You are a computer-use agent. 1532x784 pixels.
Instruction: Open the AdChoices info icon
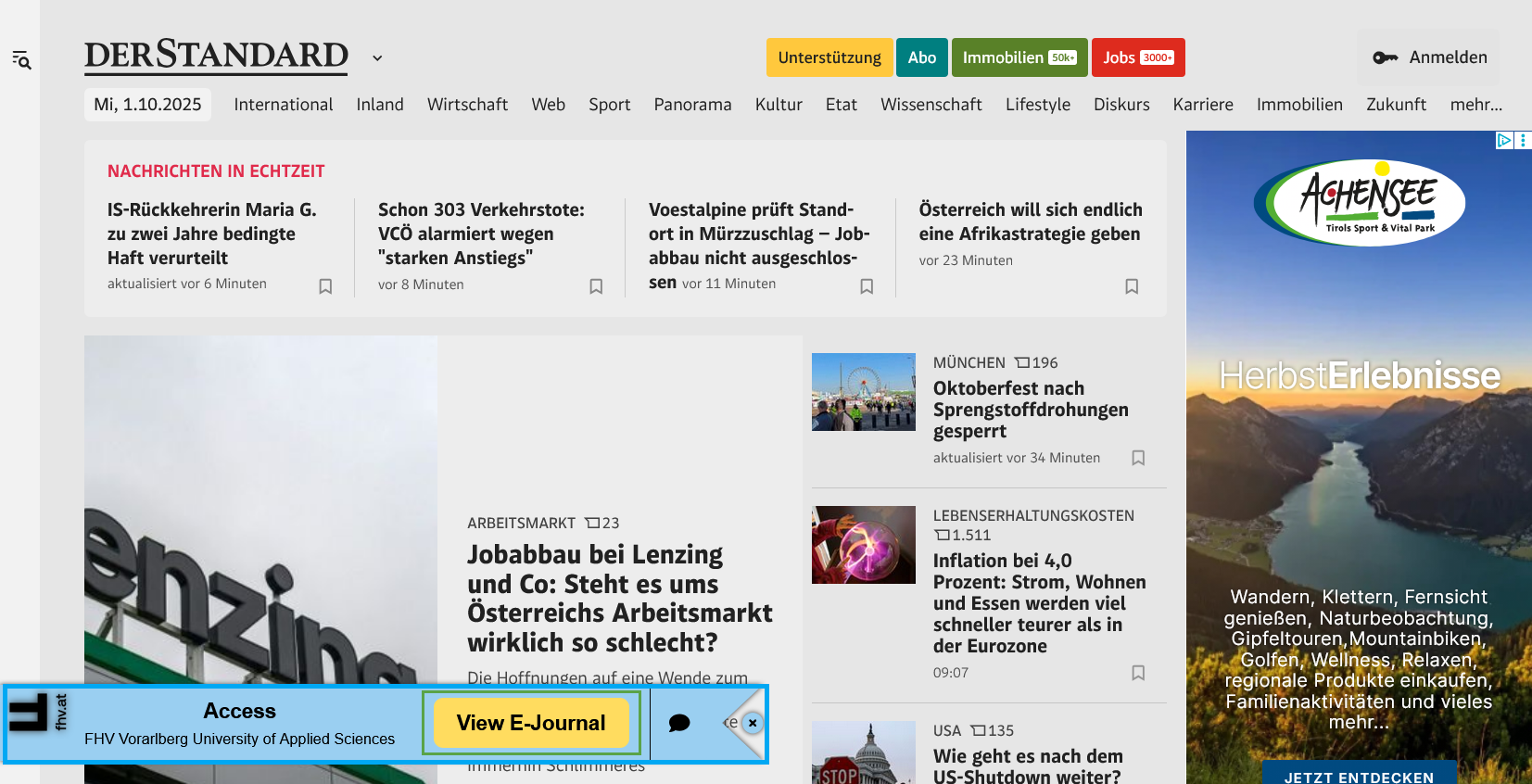(1504, 140)
